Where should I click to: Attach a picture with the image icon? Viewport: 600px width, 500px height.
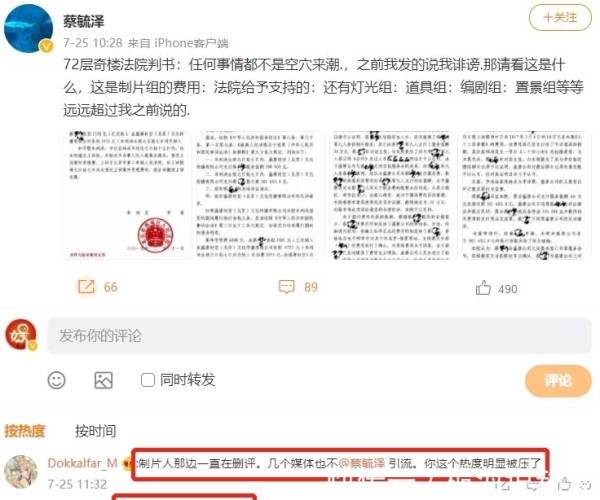103,380
